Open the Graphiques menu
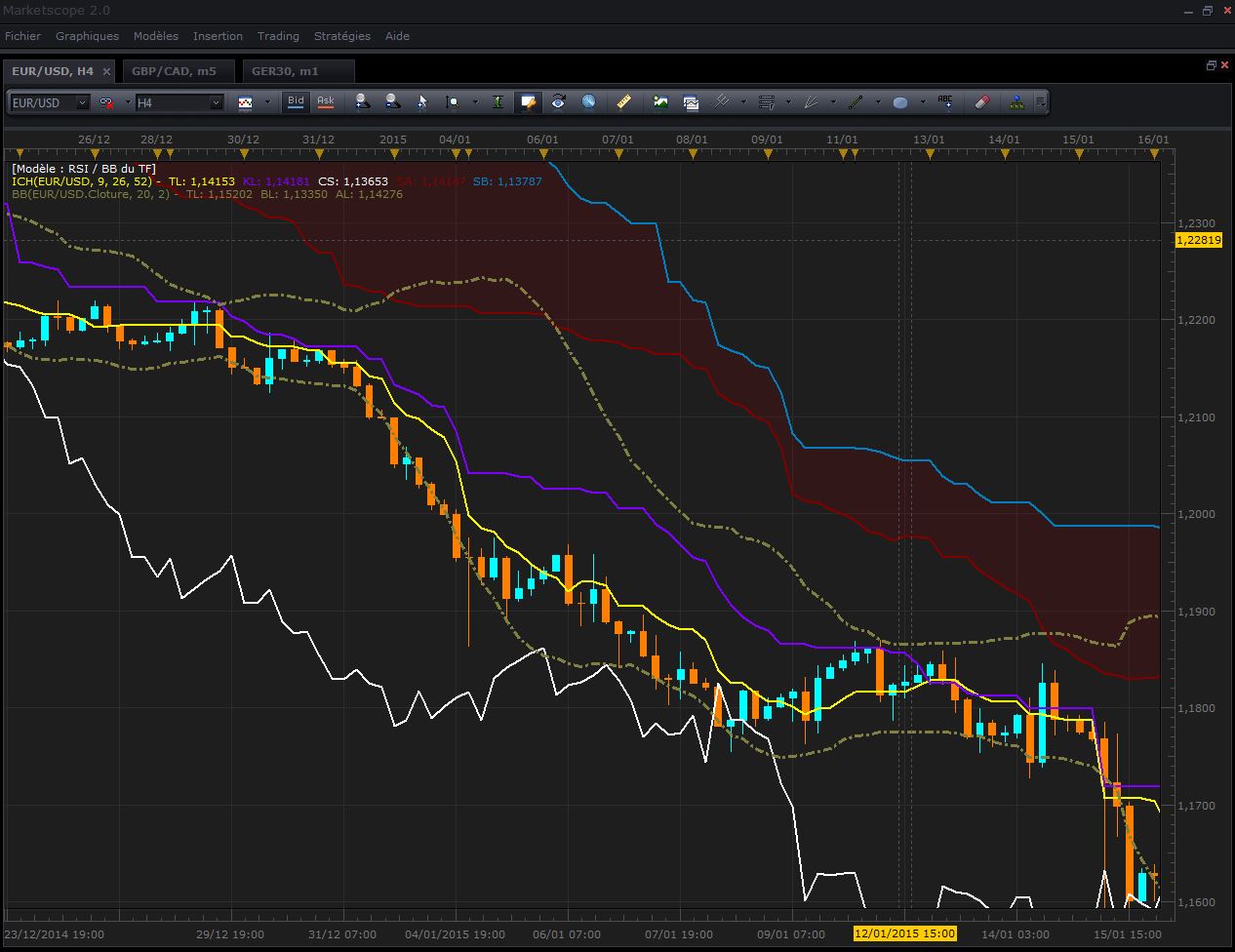Image resolution: width=1235 pixels, height=952 pixels. coord(87,36)
